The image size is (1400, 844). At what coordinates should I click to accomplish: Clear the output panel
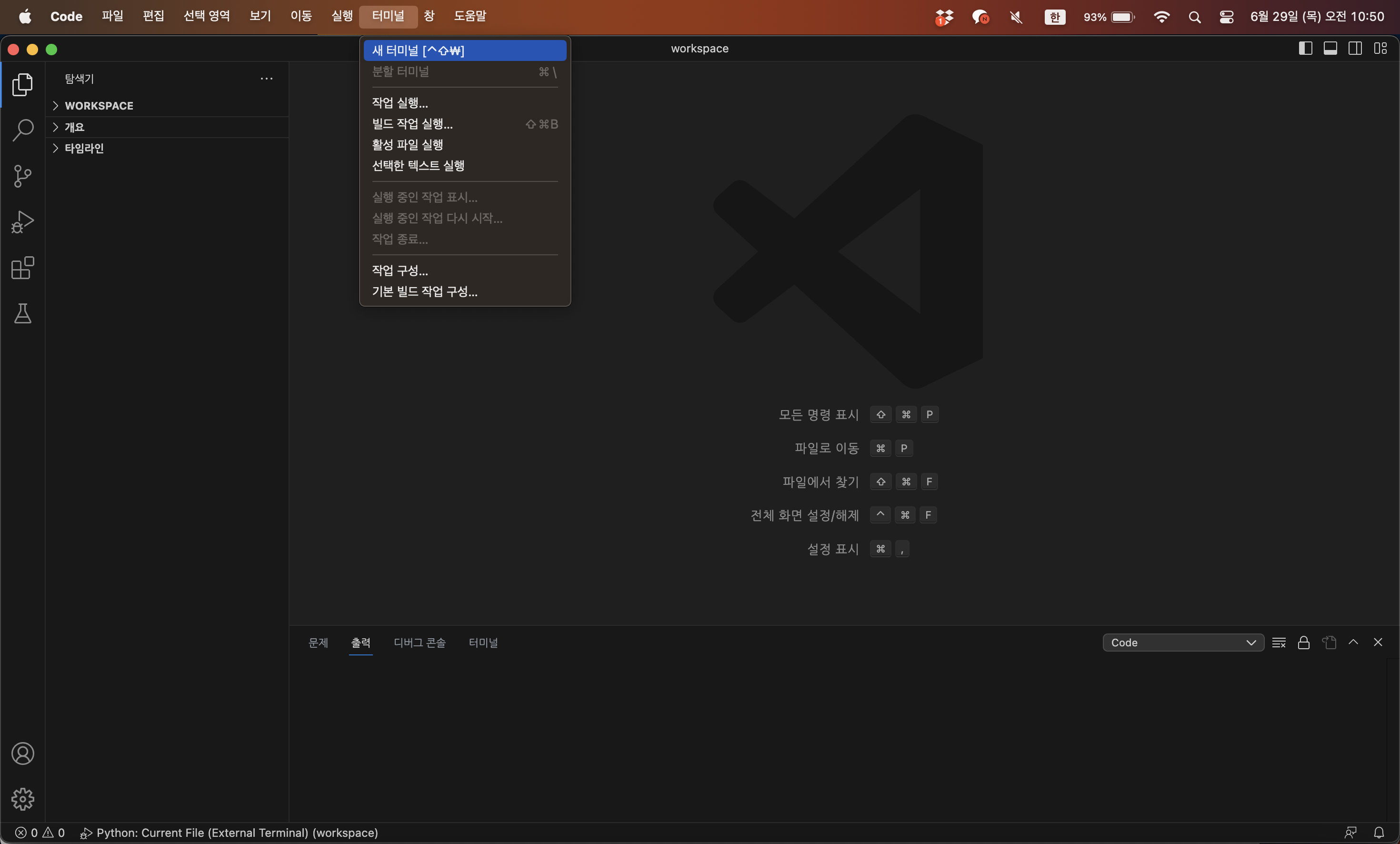(1279, 642)
